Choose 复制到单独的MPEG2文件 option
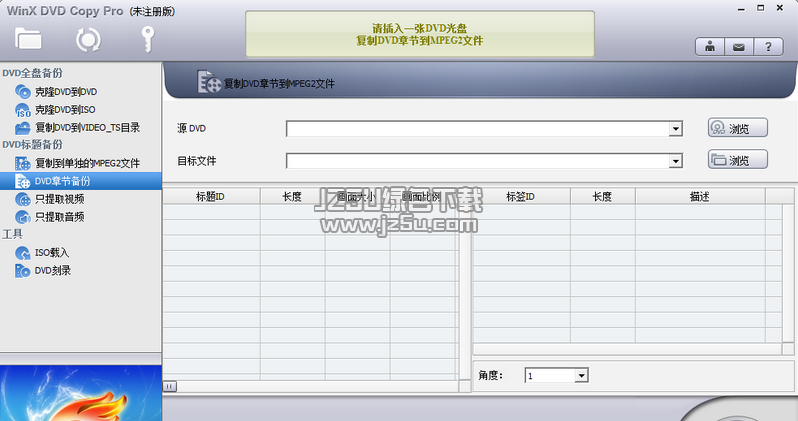The width and height of the screenshot is (798, 421). point(87,163)
